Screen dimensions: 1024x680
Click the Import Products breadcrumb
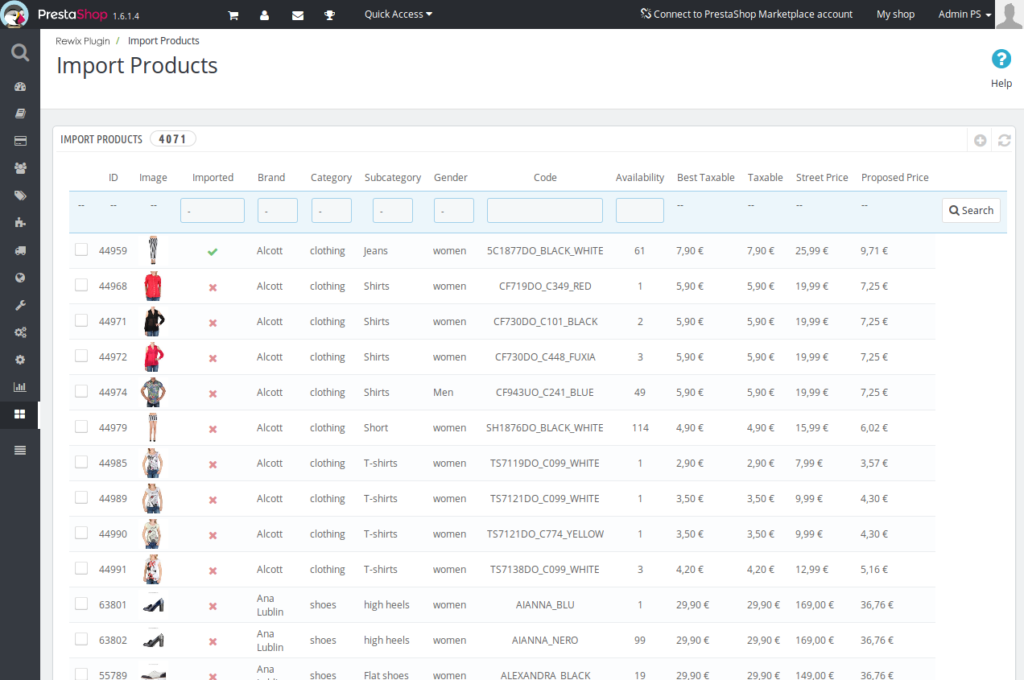[x=163, y=40]
